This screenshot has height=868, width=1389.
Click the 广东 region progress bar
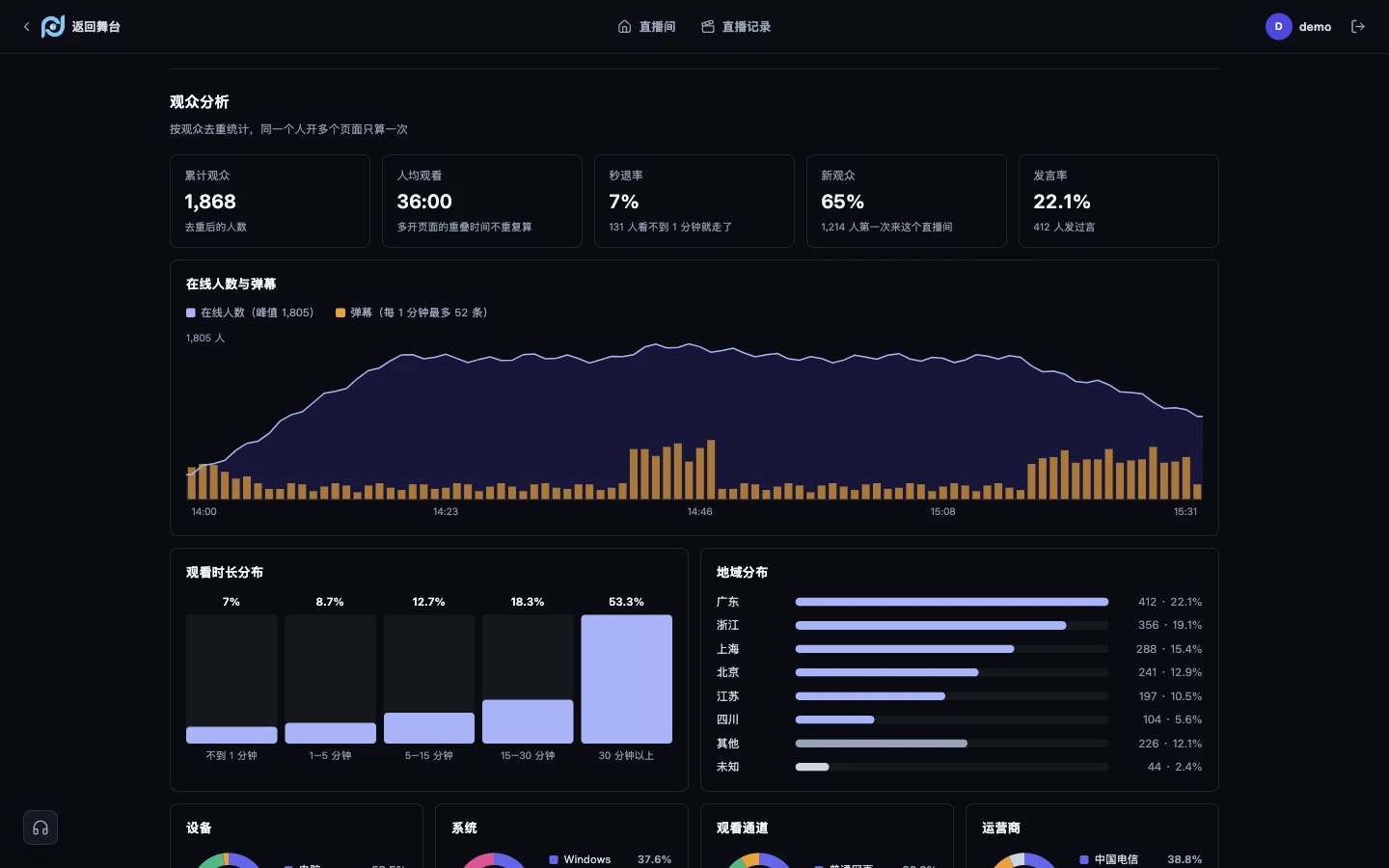[x=952, y=602]
